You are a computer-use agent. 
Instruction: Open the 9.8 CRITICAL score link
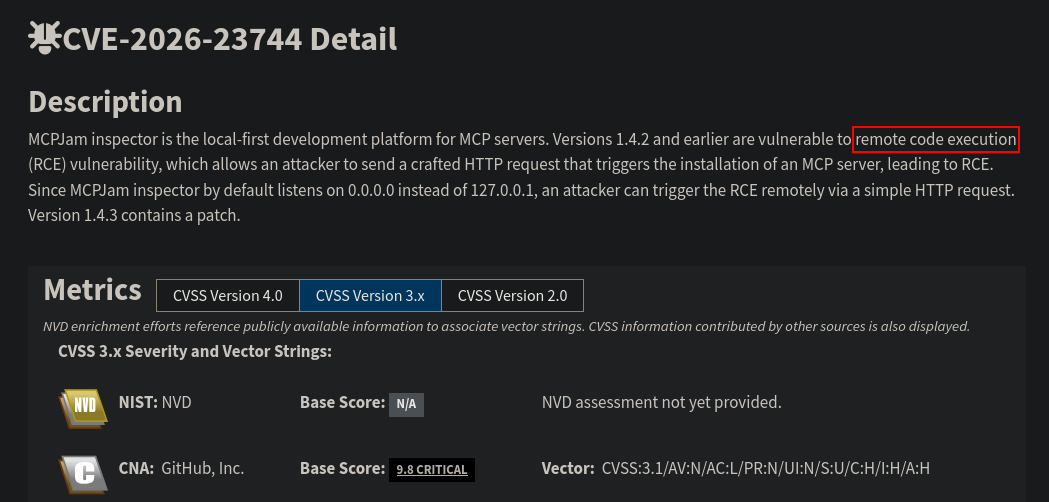pos(432,469)
